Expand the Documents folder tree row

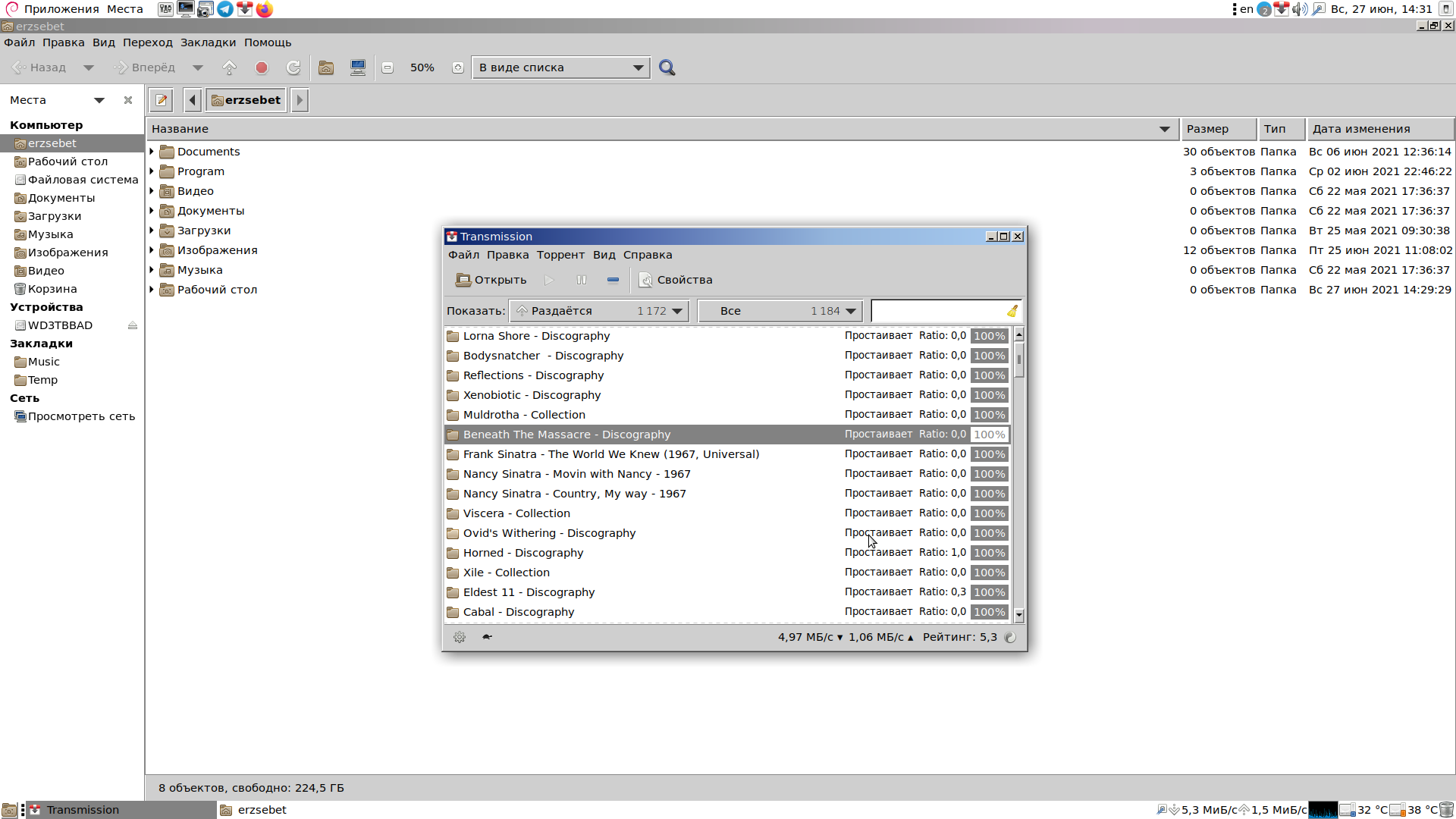[152, 152]
